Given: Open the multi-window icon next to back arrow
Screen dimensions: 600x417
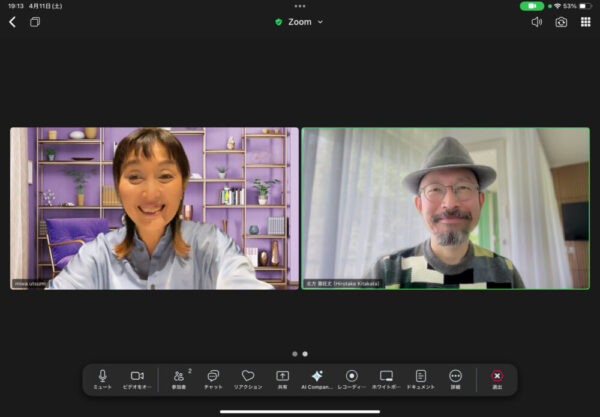Looking at the screenshot, I should click(35, 21).
